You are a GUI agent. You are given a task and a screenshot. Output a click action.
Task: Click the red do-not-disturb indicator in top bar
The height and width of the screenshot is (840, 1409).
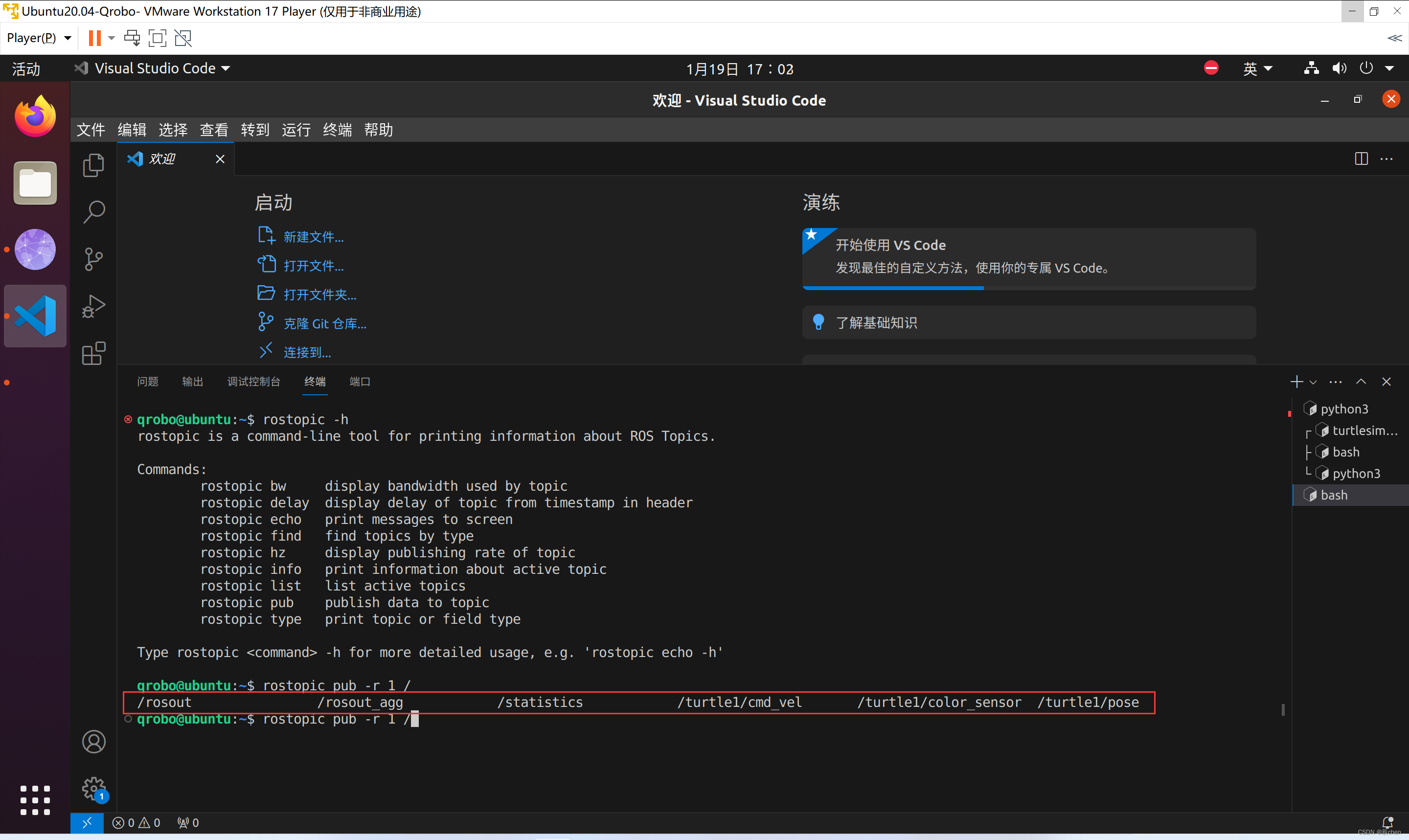1211,68
